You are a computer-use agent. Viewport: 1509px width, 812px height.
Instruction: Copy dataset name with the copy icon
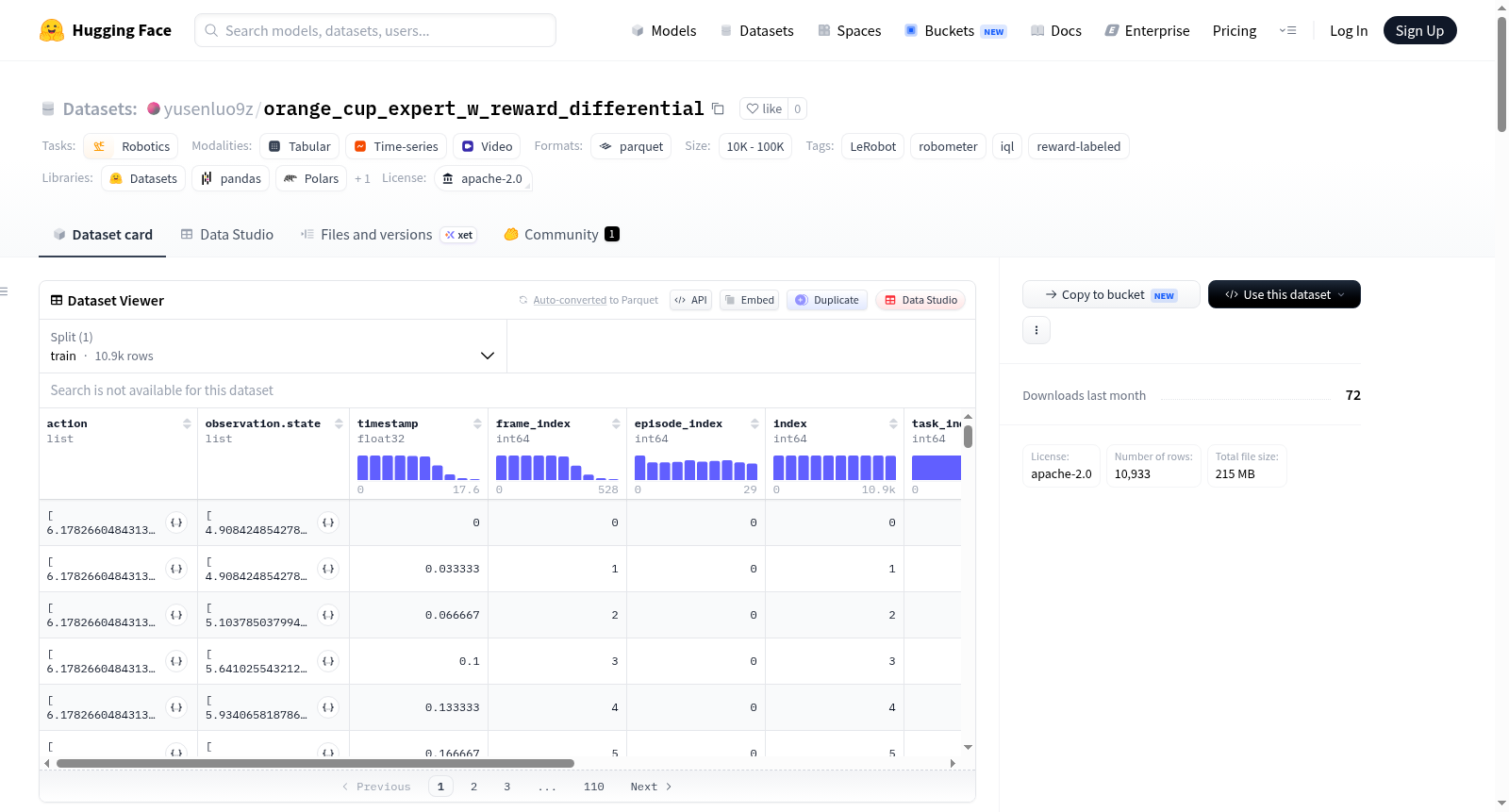[x=718, y=108]
